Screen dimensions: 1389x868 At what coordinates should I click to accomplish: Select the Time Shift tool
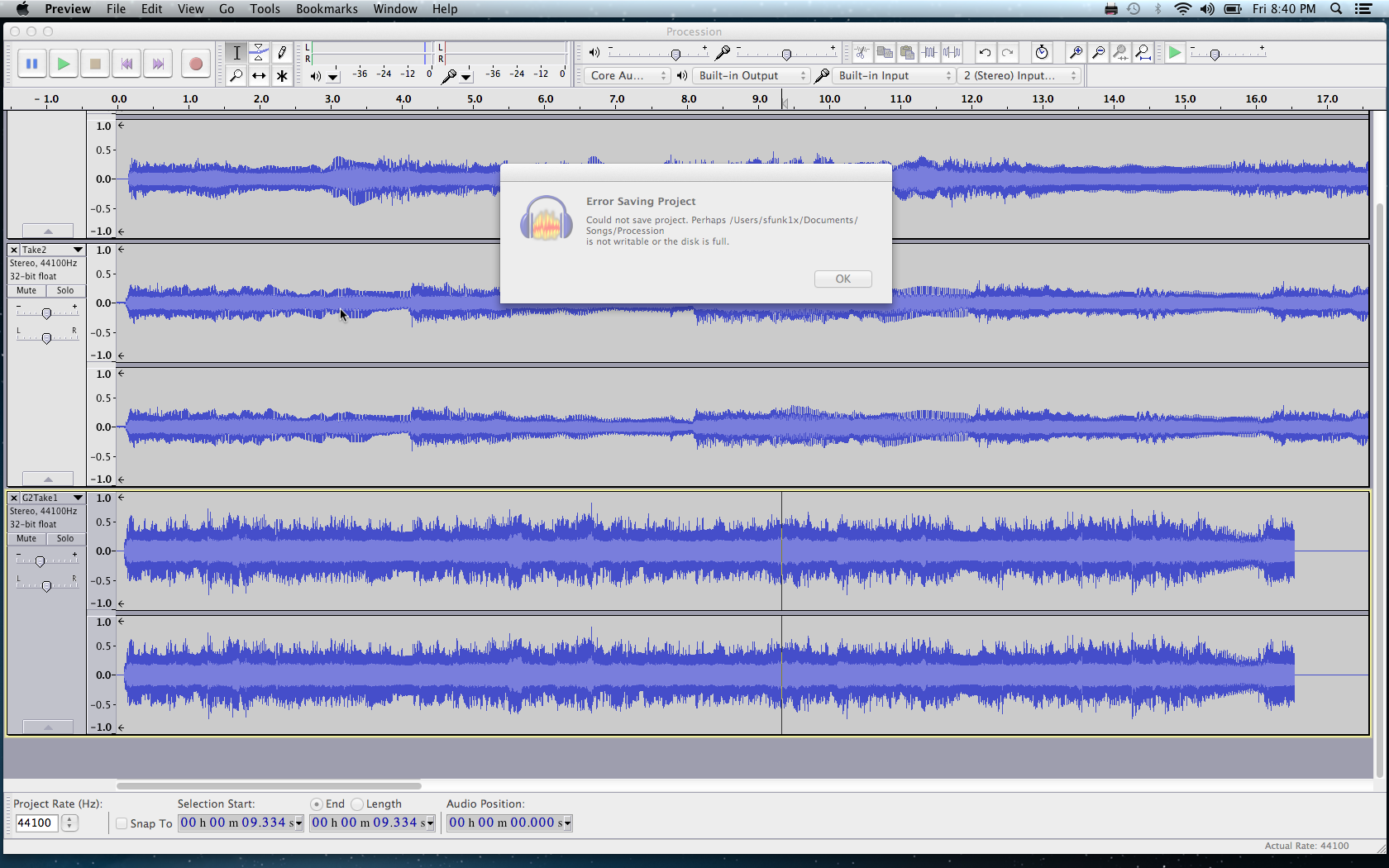(259, 76)
